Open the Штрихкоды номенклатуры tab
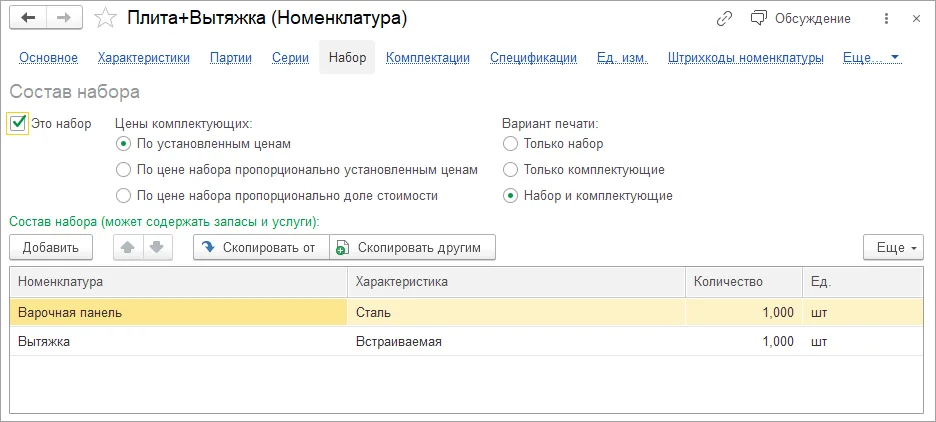This screenshot has width=936, height=422. (x=746, y=57)
